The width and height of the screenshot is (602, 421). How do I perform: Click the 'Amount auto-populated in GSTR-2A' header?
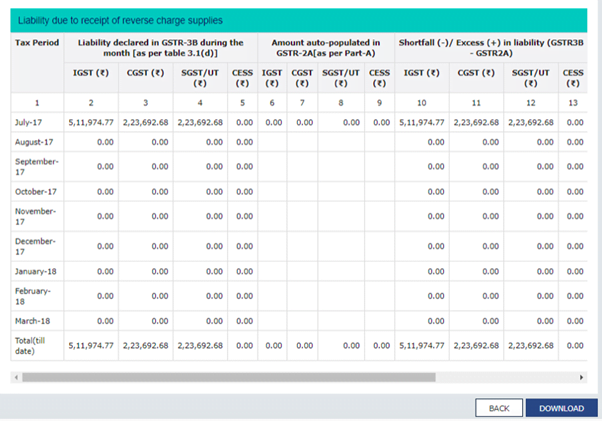[x=325, y=48]
